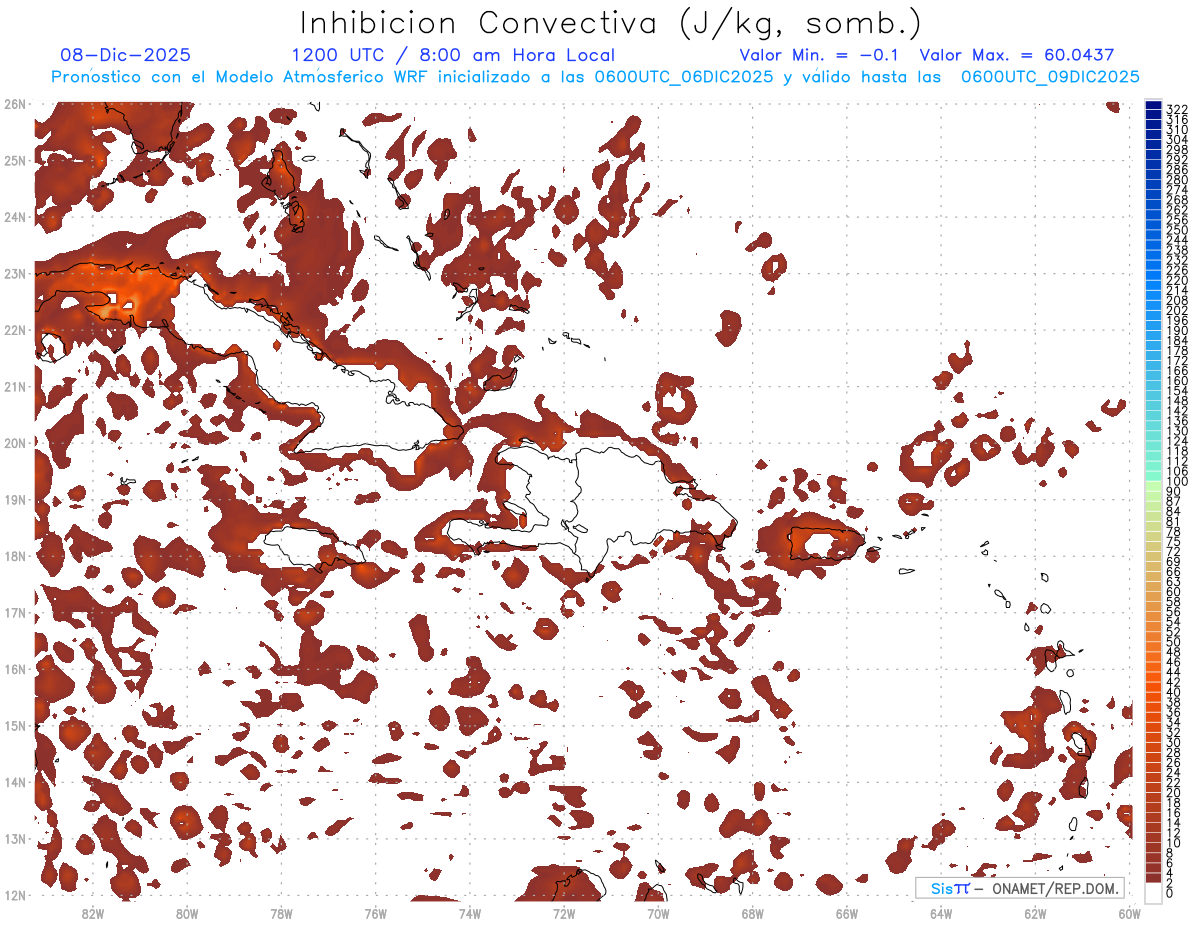Click the 60W longitude label
This screenshot has width=1200, height=927.
point(1129,913)
